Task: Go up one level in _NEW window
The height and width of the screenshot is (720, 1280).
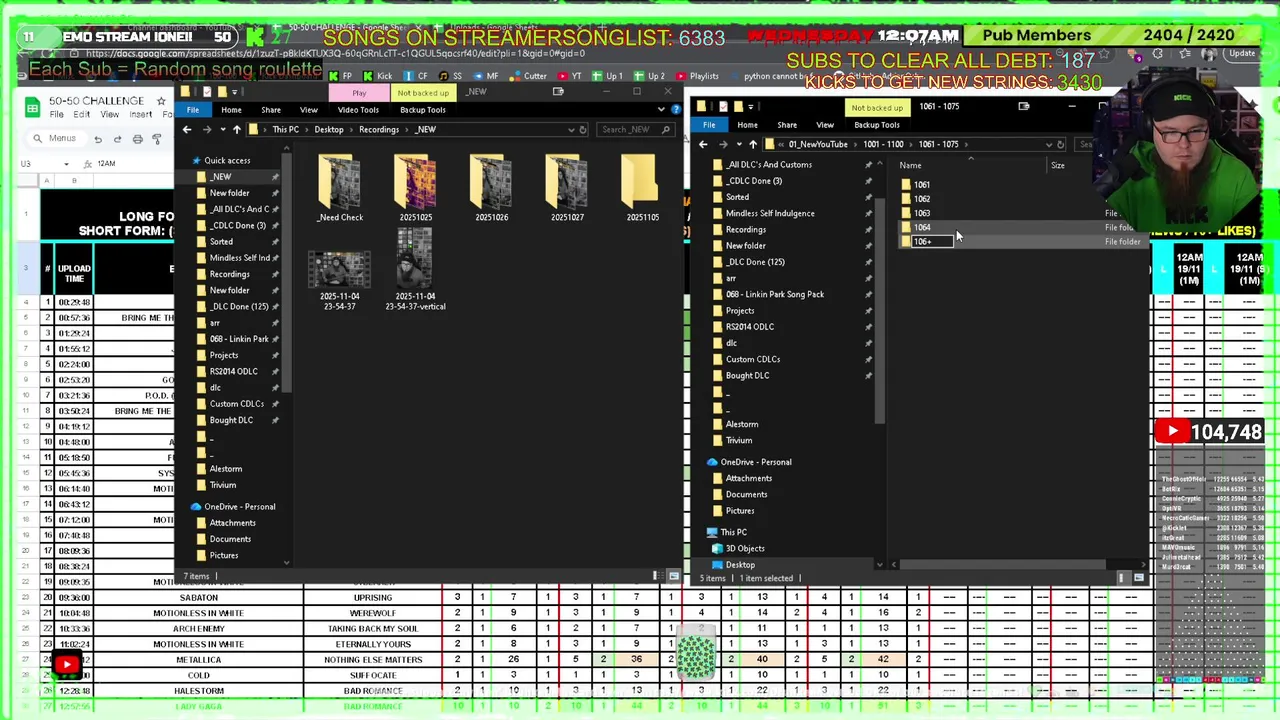Action: tap(236, 129)
